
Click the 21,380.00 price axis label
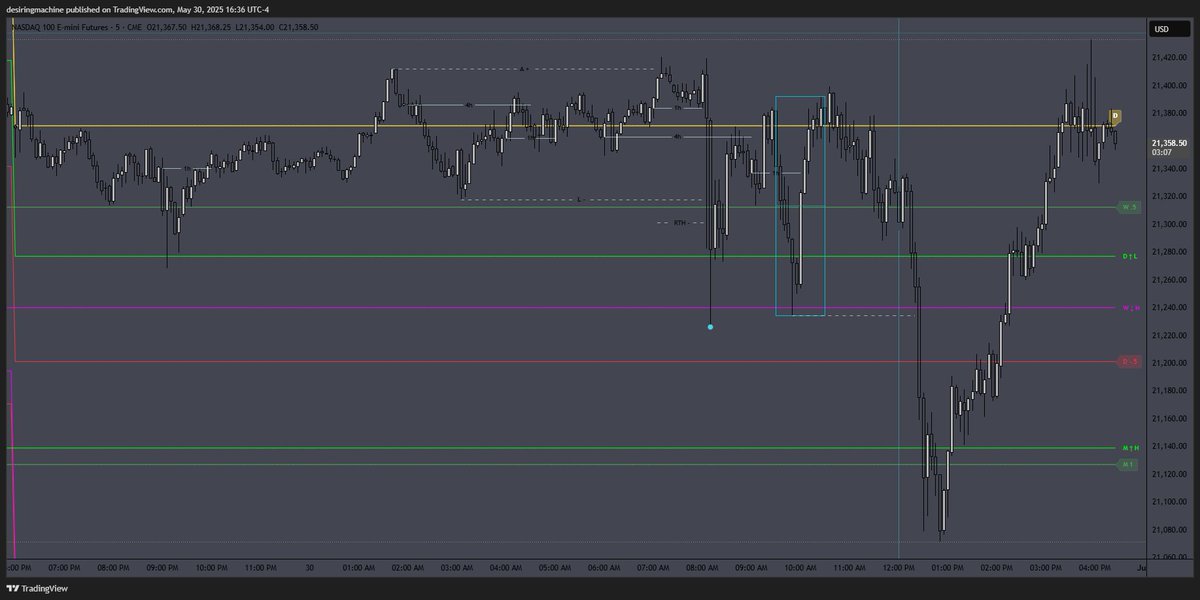coord(1170,114)
